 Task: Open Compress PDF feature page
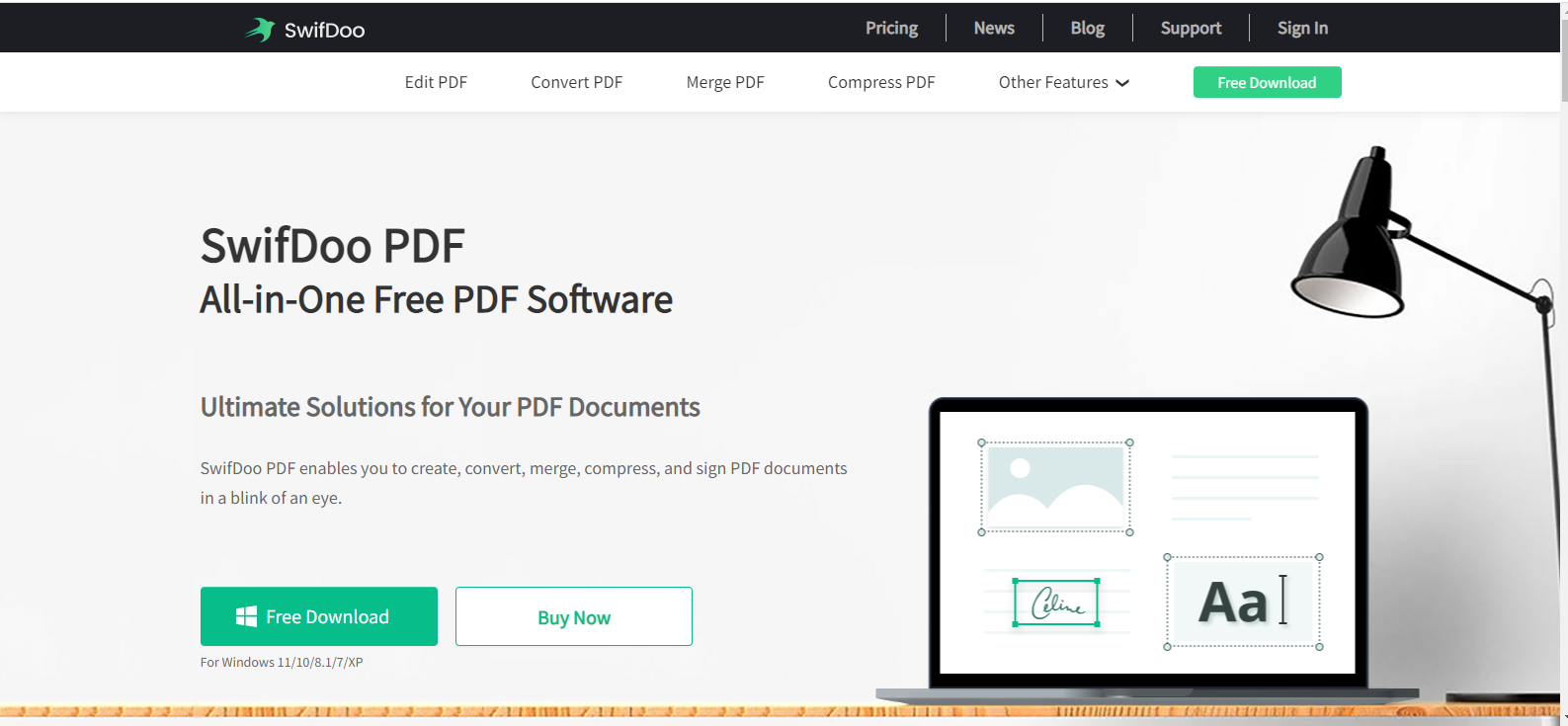point(881,82)
